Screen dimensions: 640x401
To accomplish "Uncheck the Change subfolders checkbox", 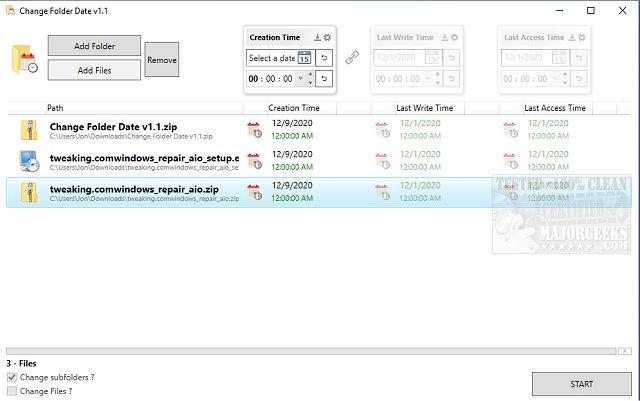I will point(12,377).
